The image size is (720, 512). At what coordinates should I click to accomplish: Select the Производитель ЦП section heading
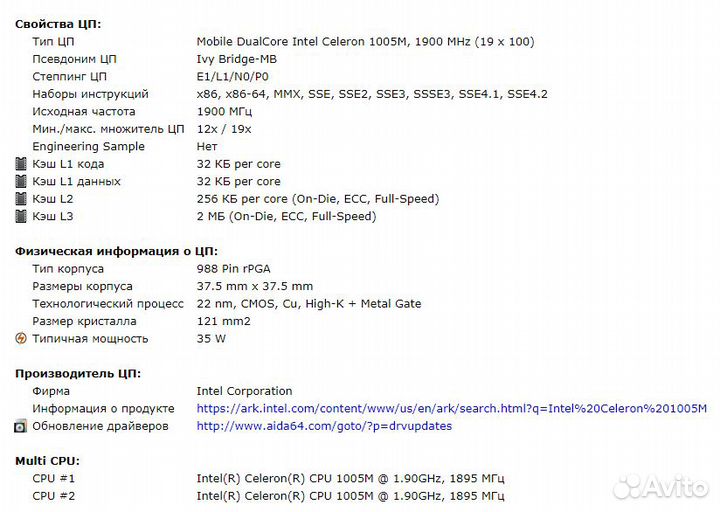click(78, 373)
